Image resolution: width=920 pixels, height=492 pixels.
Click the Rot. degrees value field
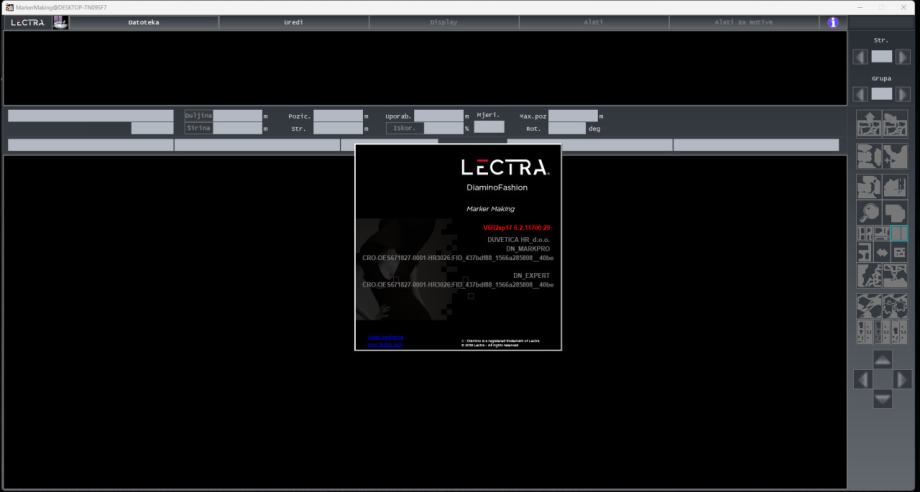coord(567,128)
